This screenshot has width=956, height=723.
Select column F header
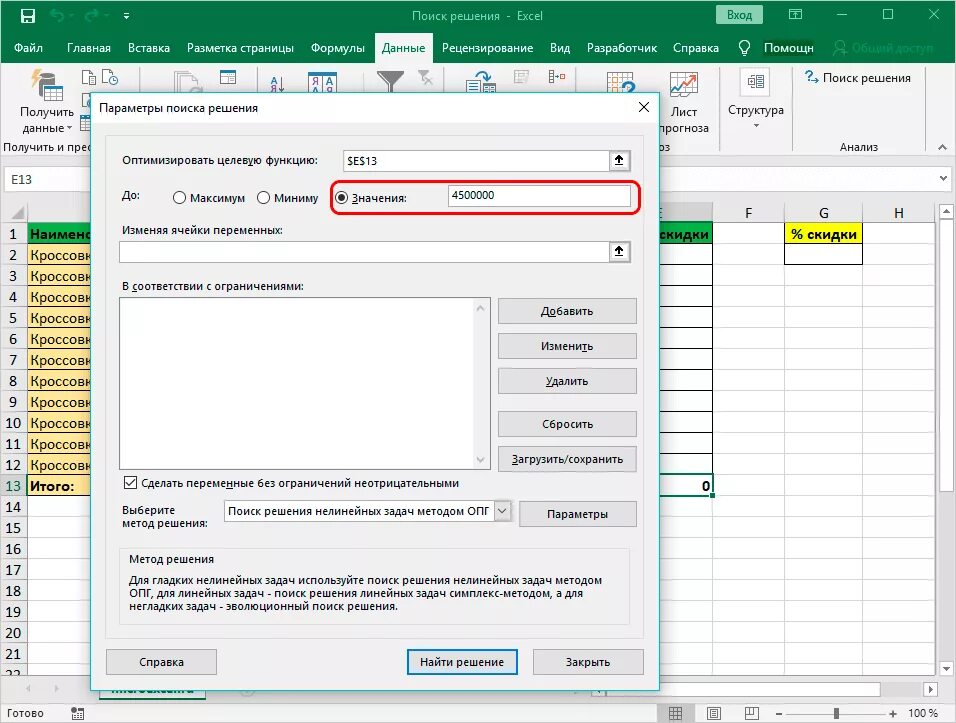748,213
